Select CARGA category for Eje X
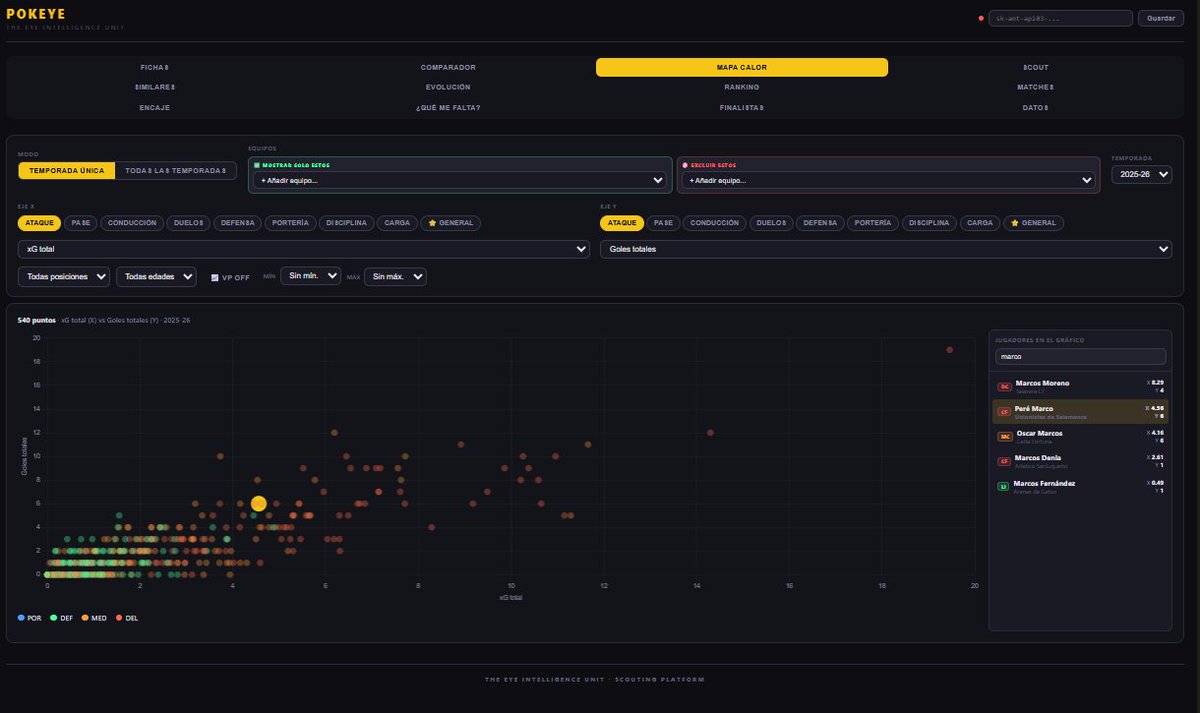Screen dimensions: 1200x713 click(397, 223)
